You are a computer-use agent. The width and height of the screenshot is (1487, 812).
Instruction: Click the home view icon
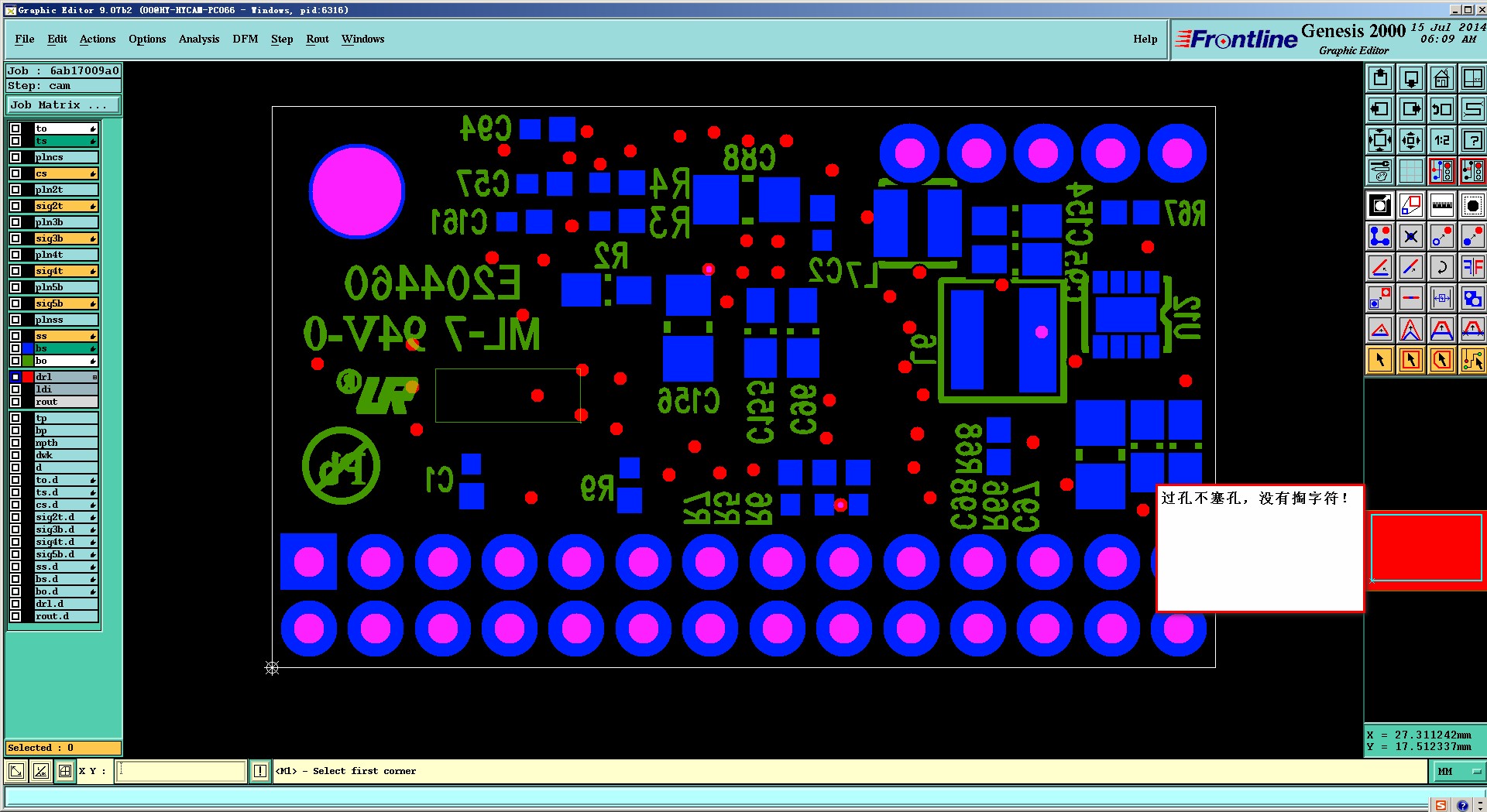[1441, 78]
